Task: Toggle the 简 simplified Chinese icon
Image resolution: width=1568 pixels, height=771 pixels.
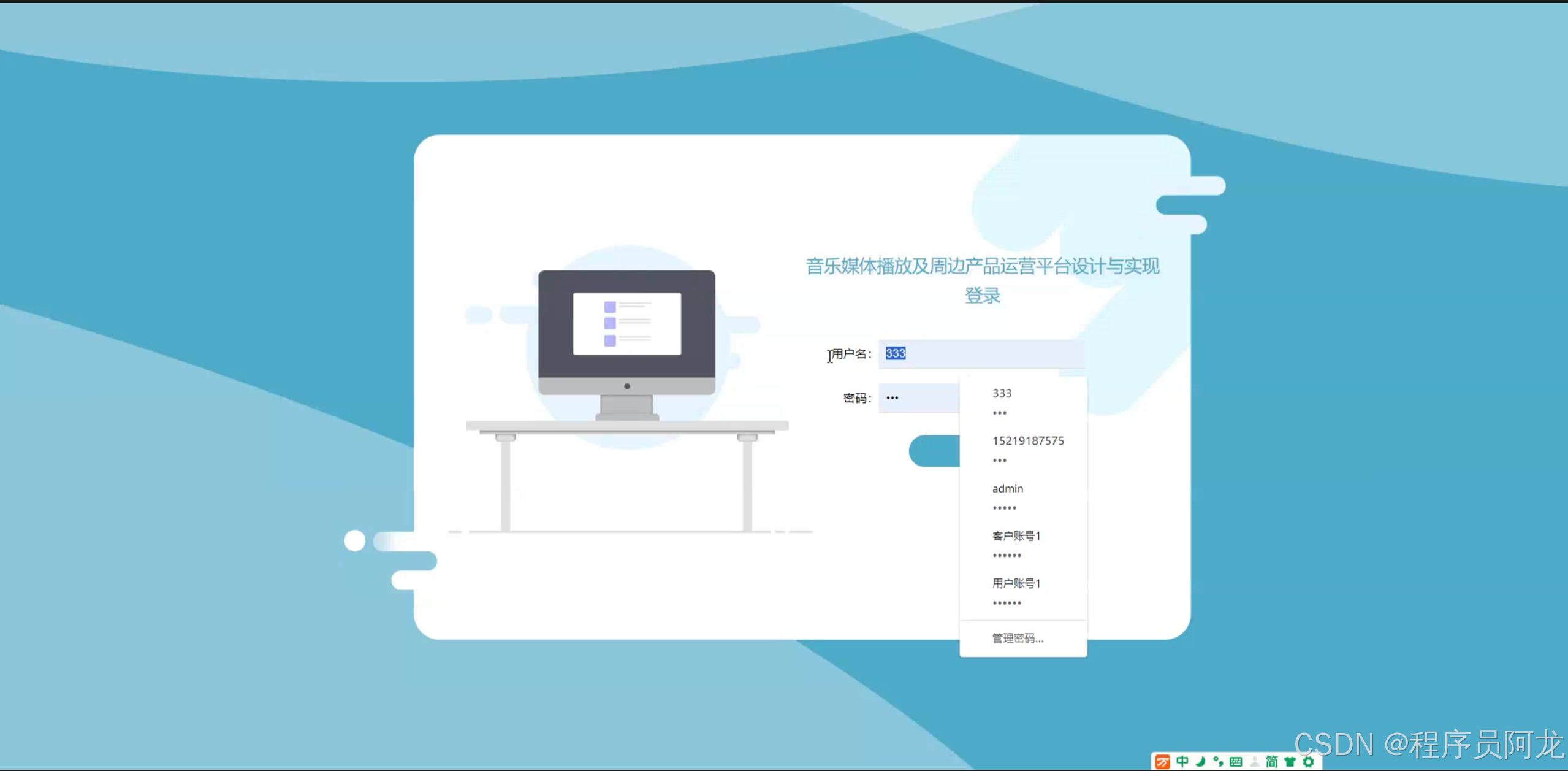Action: click(x=1272, y=761)
